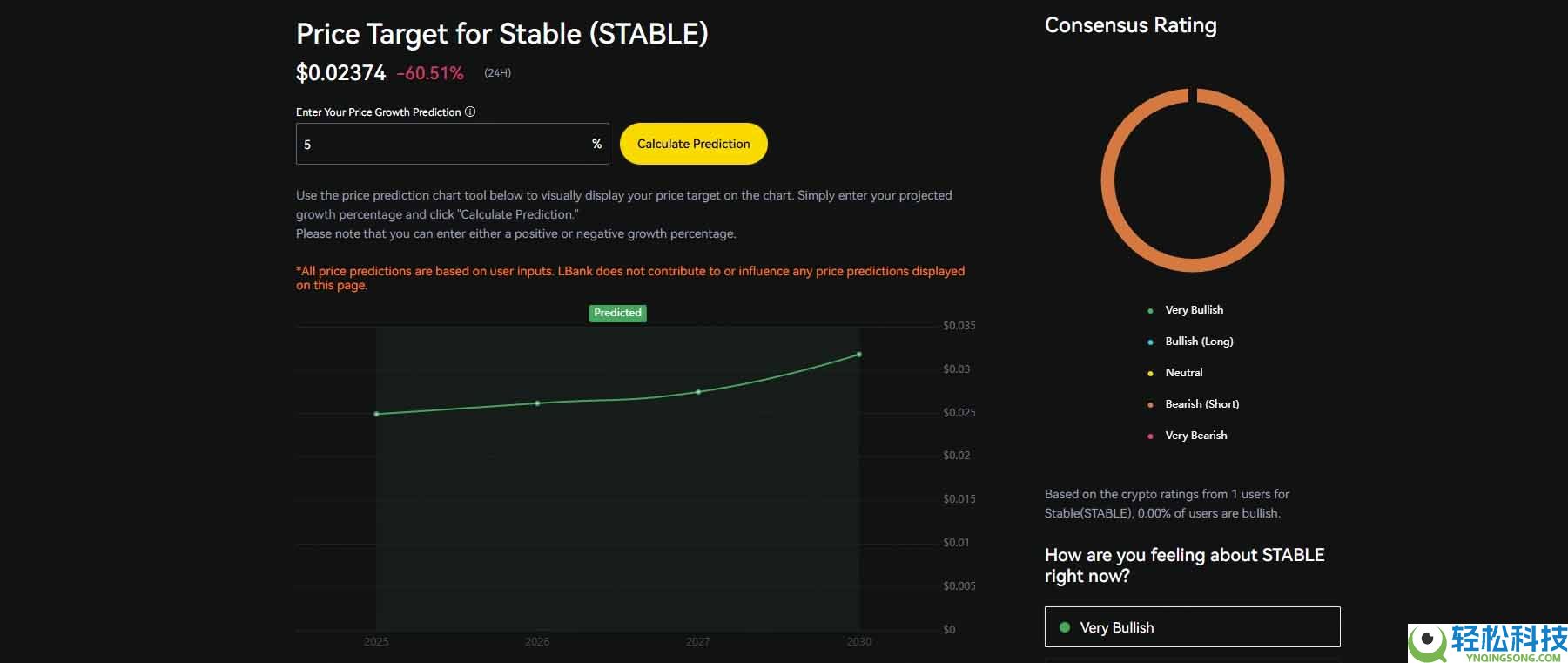
Task: Click the 2030 data point on the prediction line
Action: 858,354
